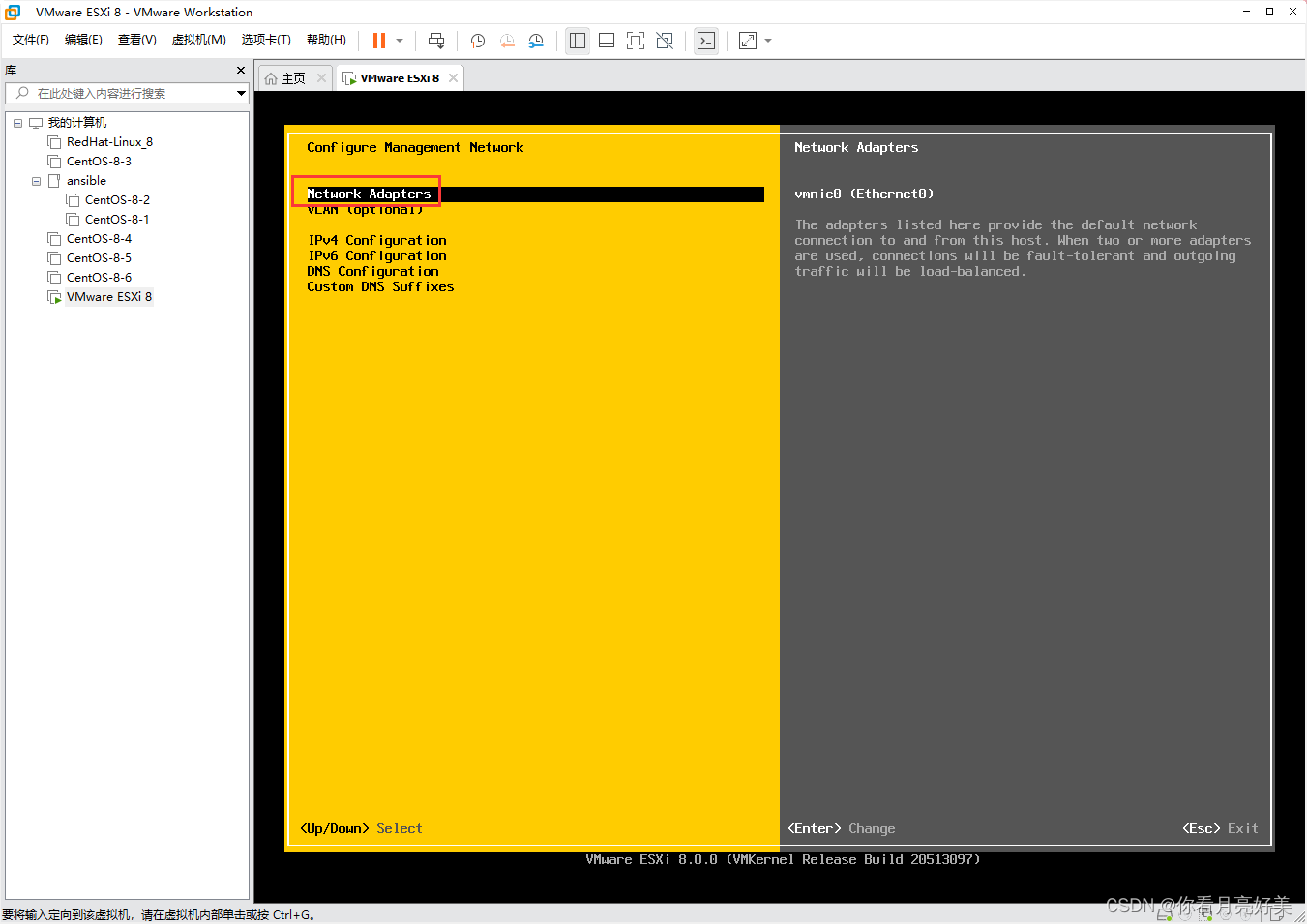Screen dimensions: 1307x924
Task: Click the <Enter> Change hint
Action: [841, 828]
